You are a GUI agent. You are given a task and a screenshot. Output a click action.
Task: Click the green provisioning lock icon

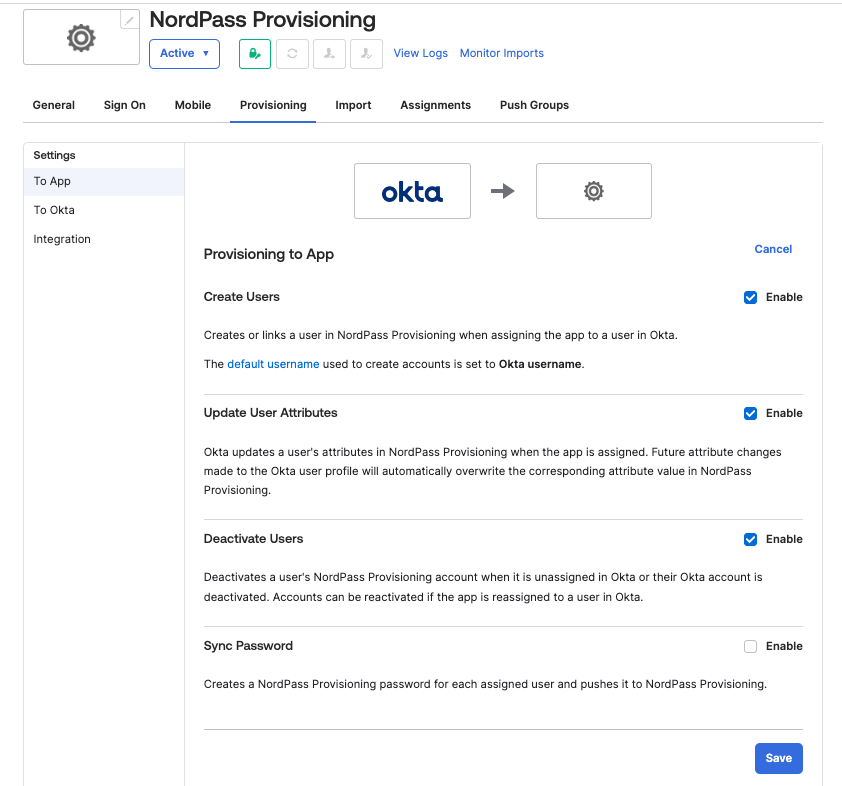pos(255,54)
